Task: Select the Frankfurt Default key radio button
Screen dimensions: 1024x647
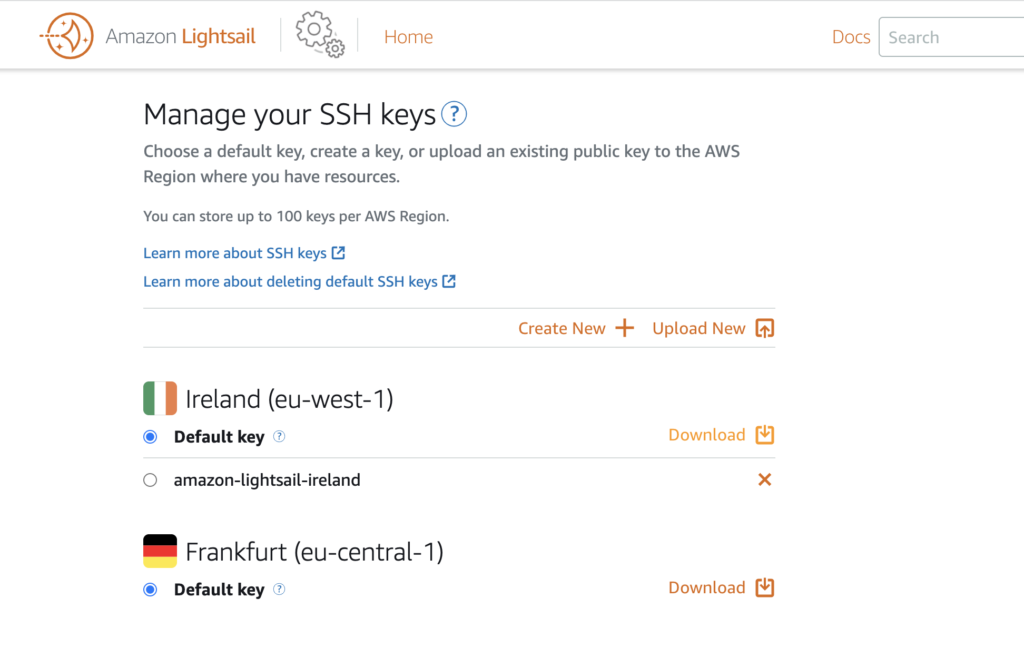Action: [x=150, y=590]
